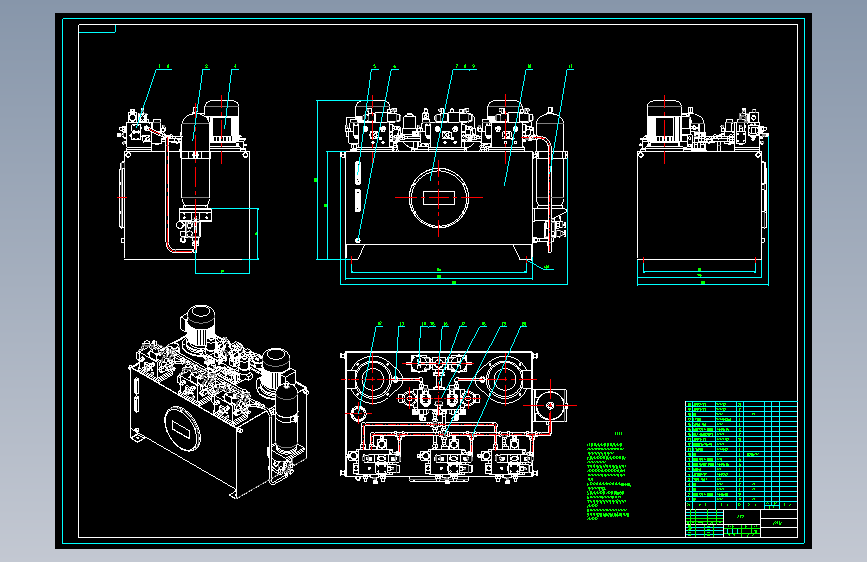Click balloon label 2 leader in left view
The image size is (867, 562).
pyautogui.click(x=200, y=103)
